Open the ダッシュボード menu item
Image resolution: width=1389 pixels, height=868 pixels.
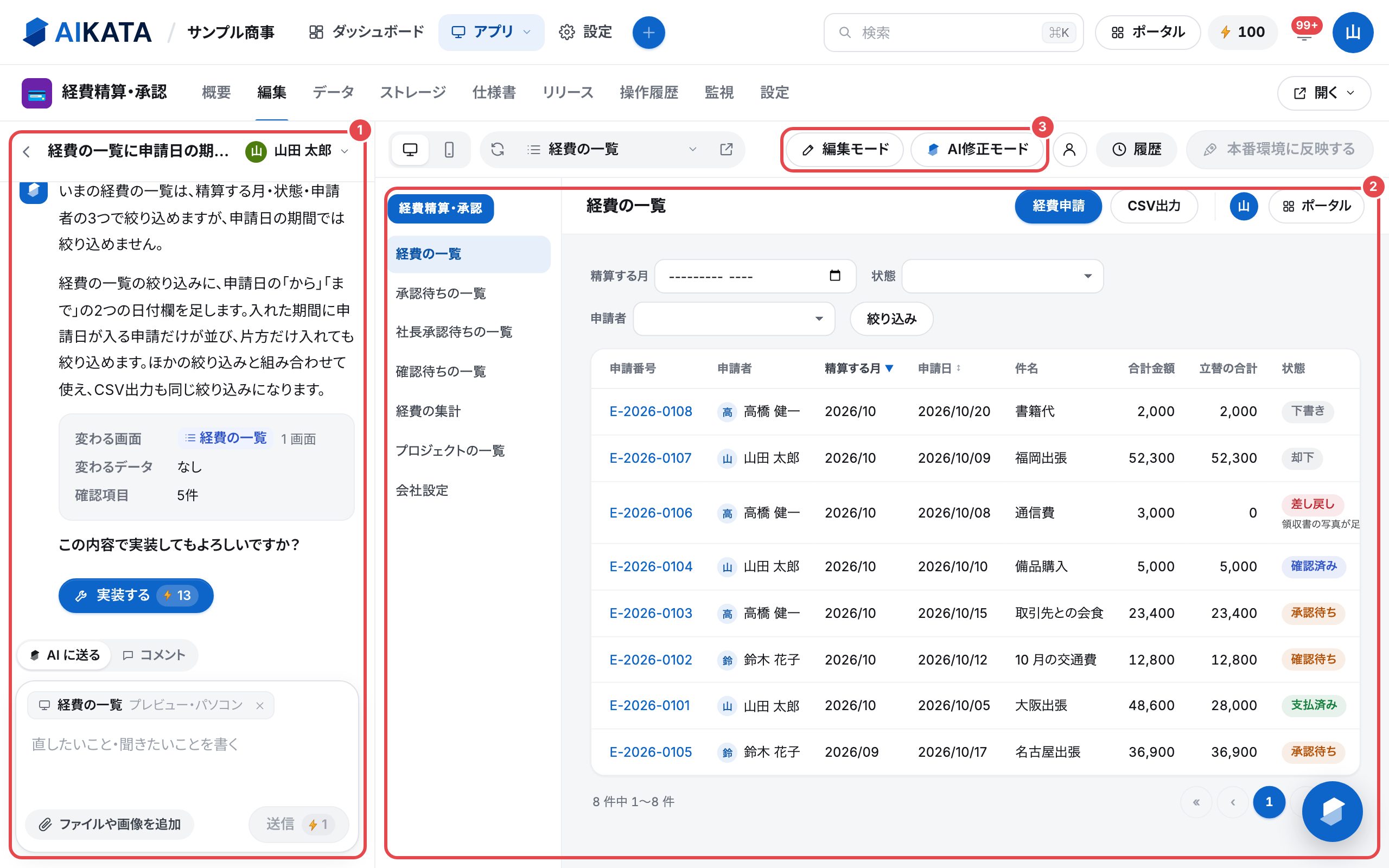click(x=366, y=32)
